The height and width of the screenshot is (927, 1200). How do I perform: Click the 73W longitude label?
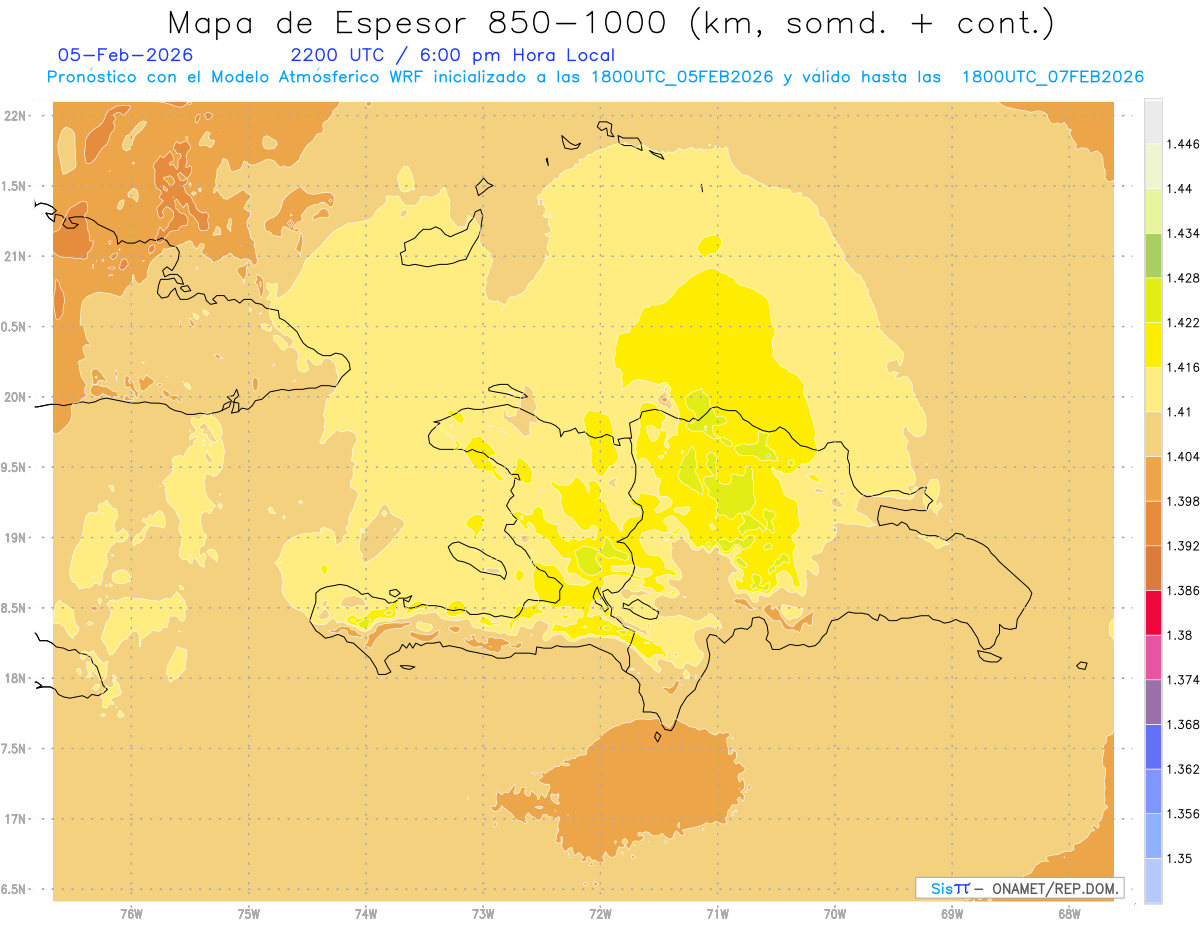click(x=482, y=914)
